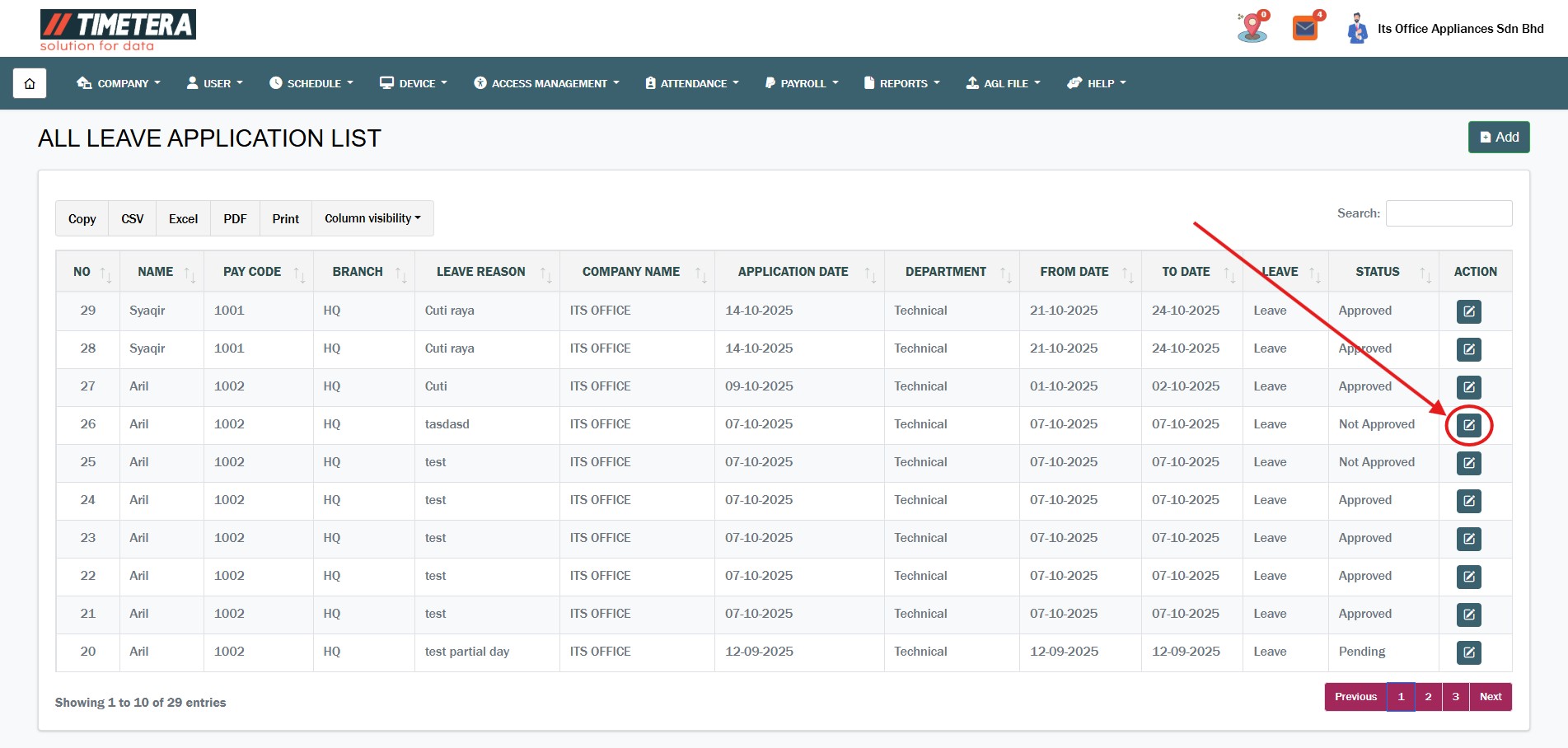Expand the Column visibility dropdown
Viewport: 1568px width, 748px height.
click(372, 218)
